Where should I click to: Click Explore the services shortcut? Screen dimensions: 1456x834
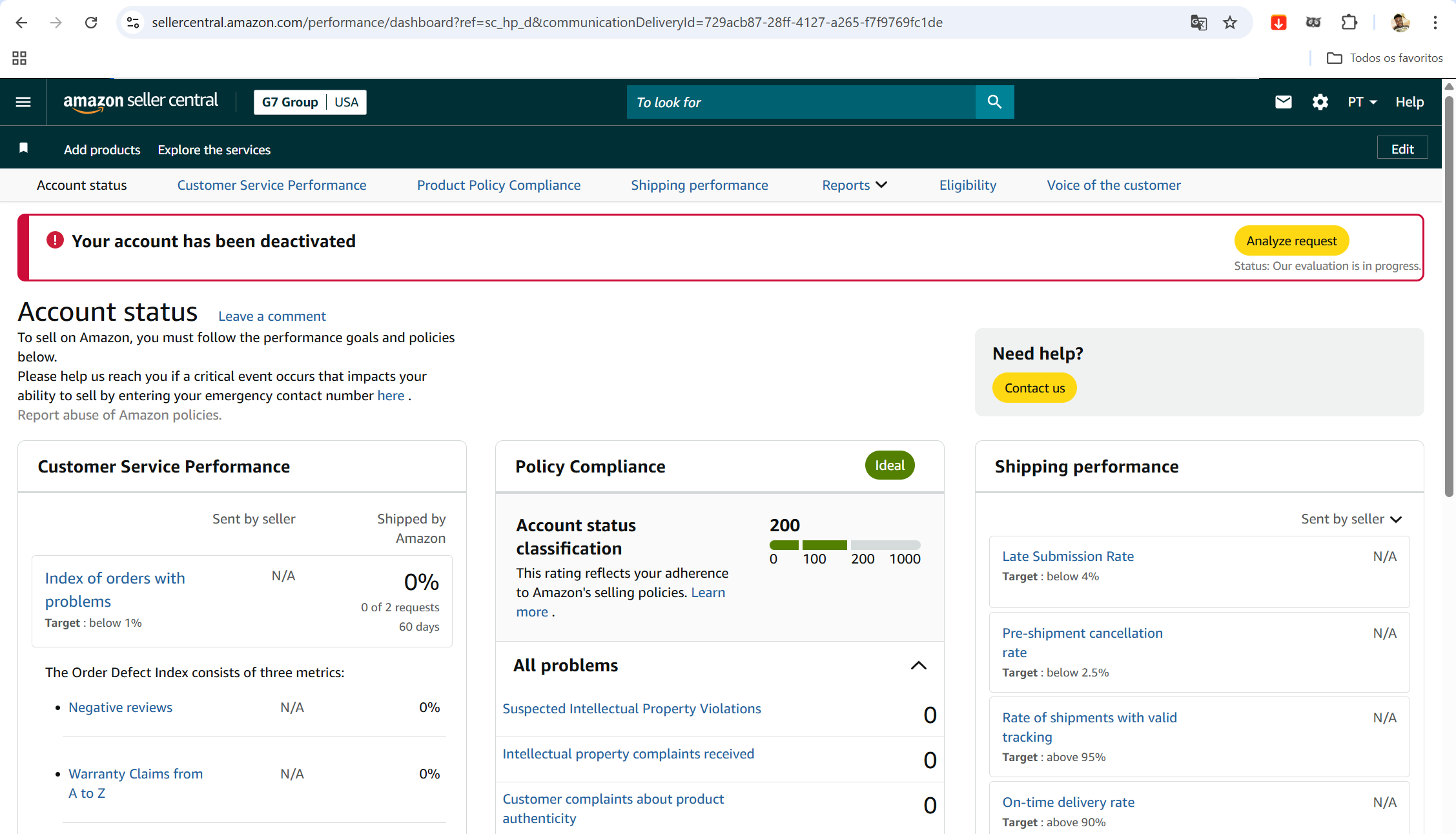pyautogui.click(x=214, y=150)
